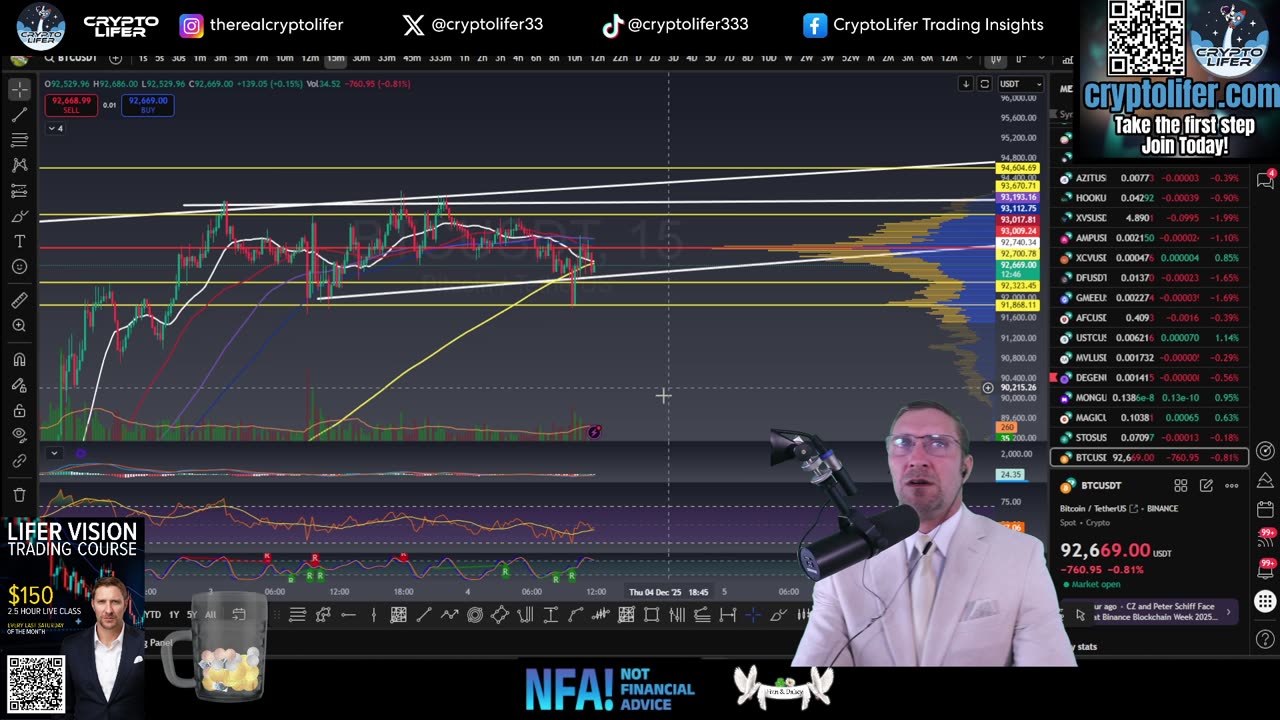Select AZITUS row in the watchlist

click(x=1149, y=178)
